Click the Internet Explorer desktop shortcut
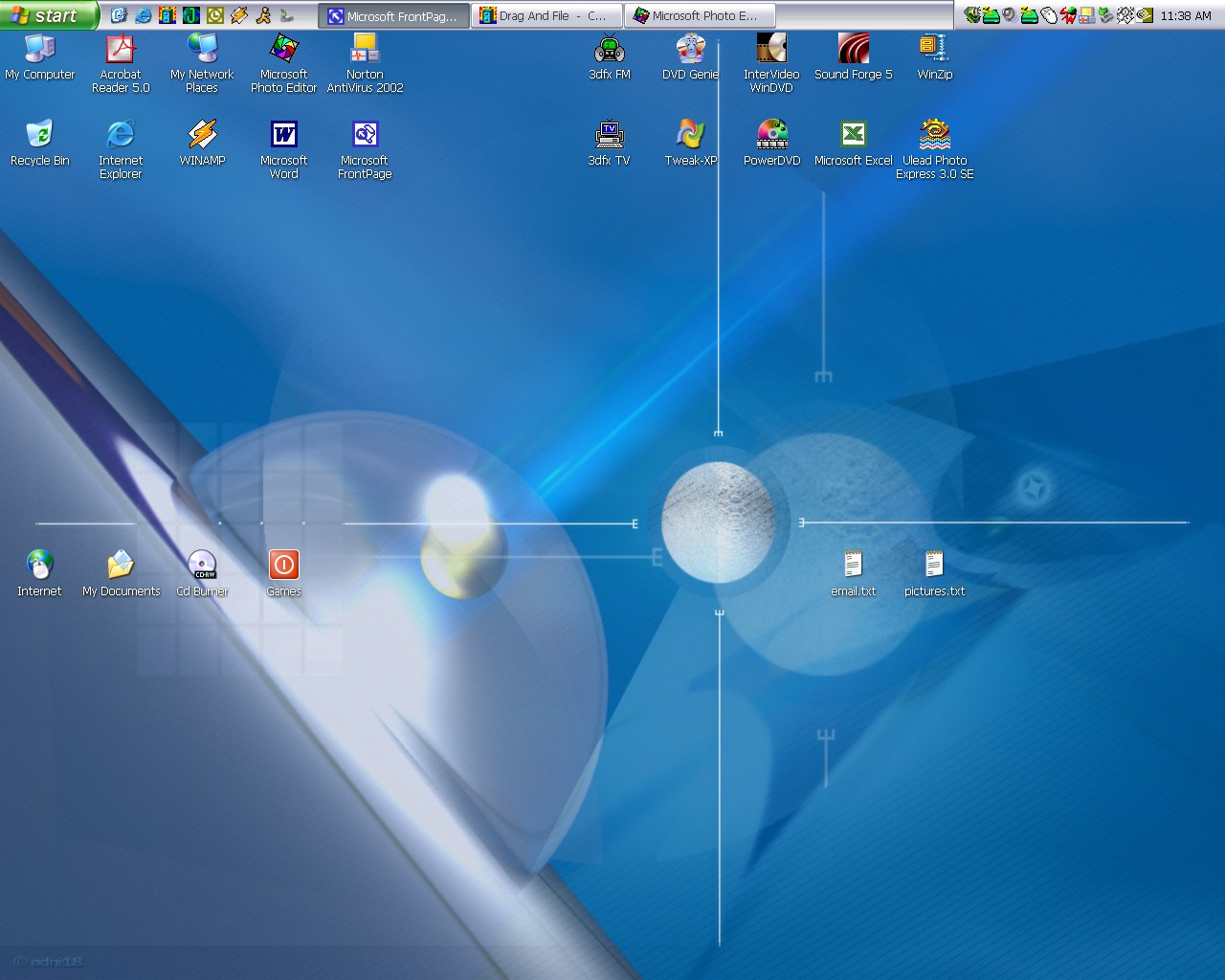 [121, 150]
